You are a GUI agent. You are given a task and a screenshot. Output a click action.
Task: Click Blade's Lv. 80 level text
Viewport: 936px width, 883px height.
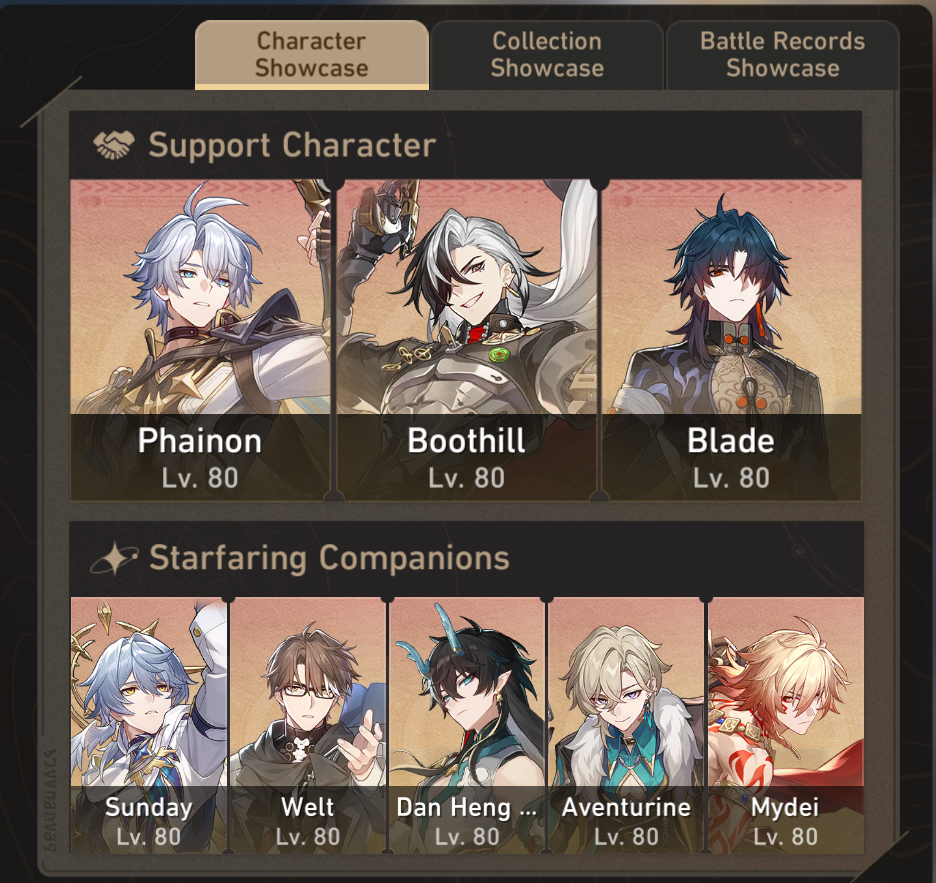(x=731, y=478)
